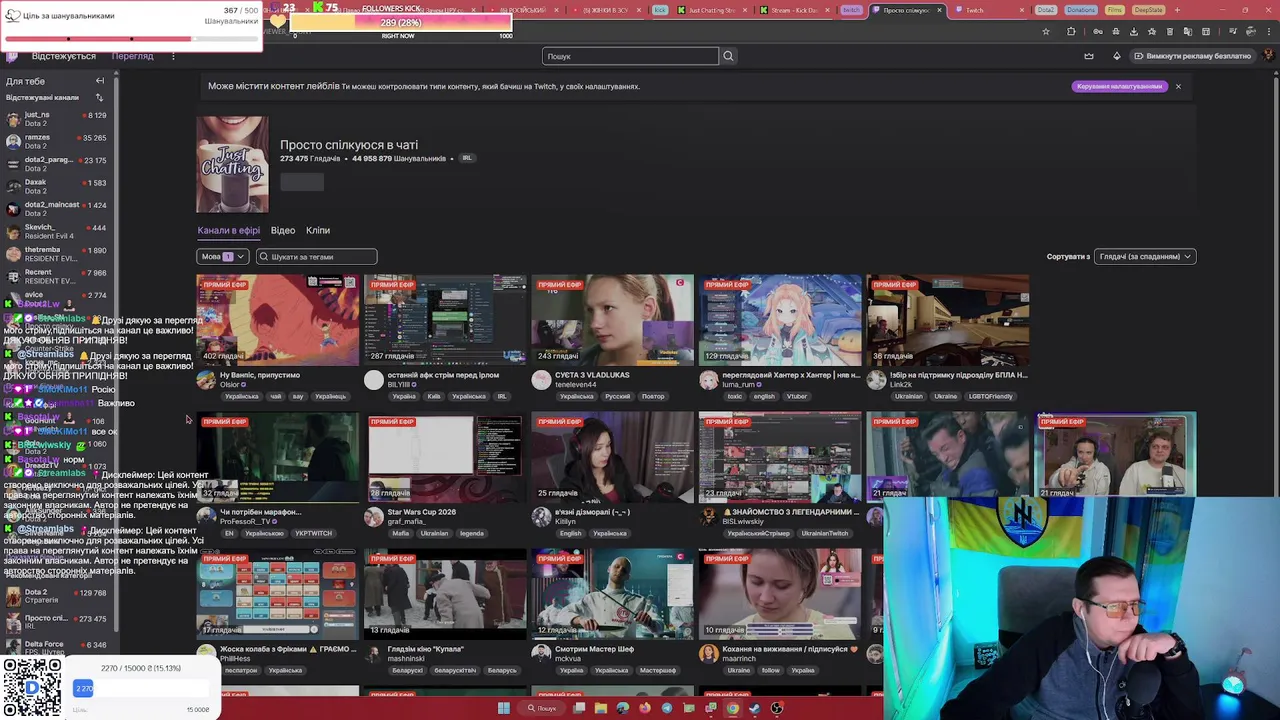The width and height of the screenshot is (1280, 720).
Task: Close the 'Просто спілкуюся' browser tab
Action: [938, 10]
